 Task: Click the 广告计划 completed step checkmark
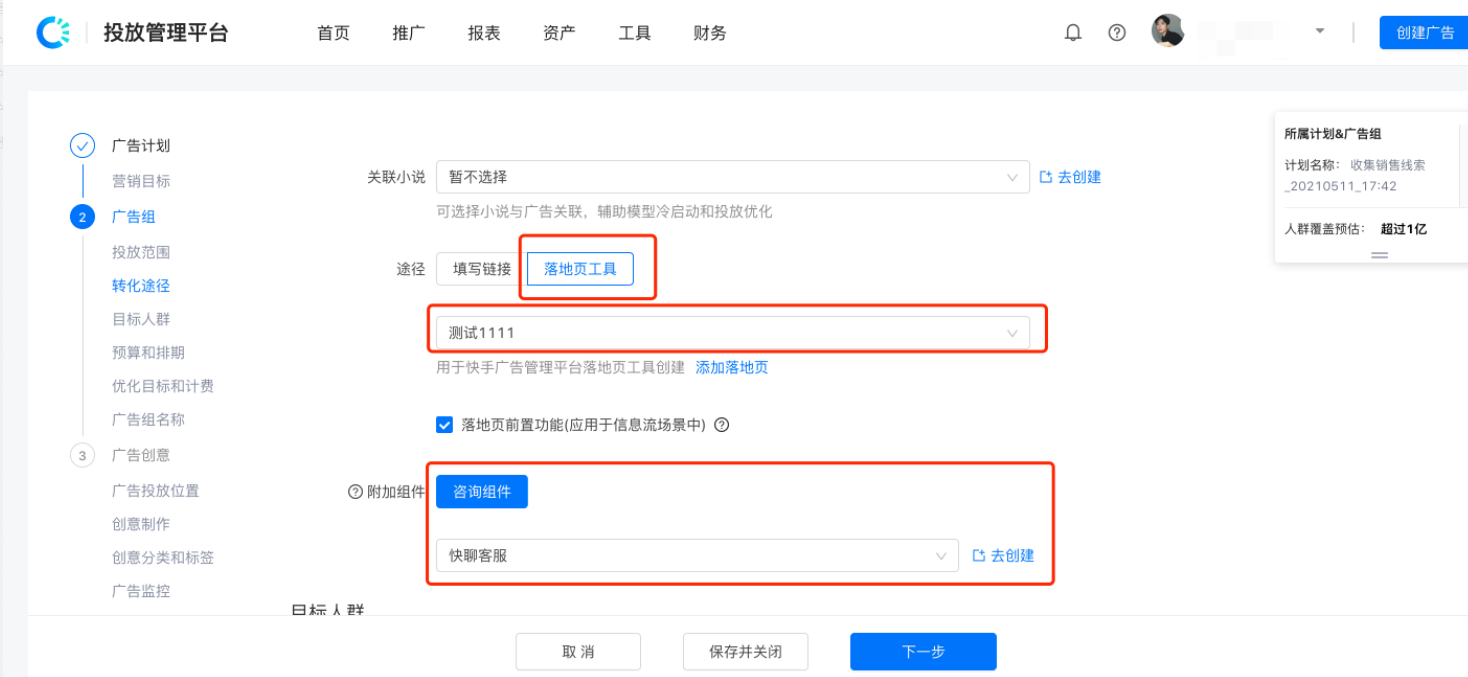pyautogui.click(x=82, y=145)
